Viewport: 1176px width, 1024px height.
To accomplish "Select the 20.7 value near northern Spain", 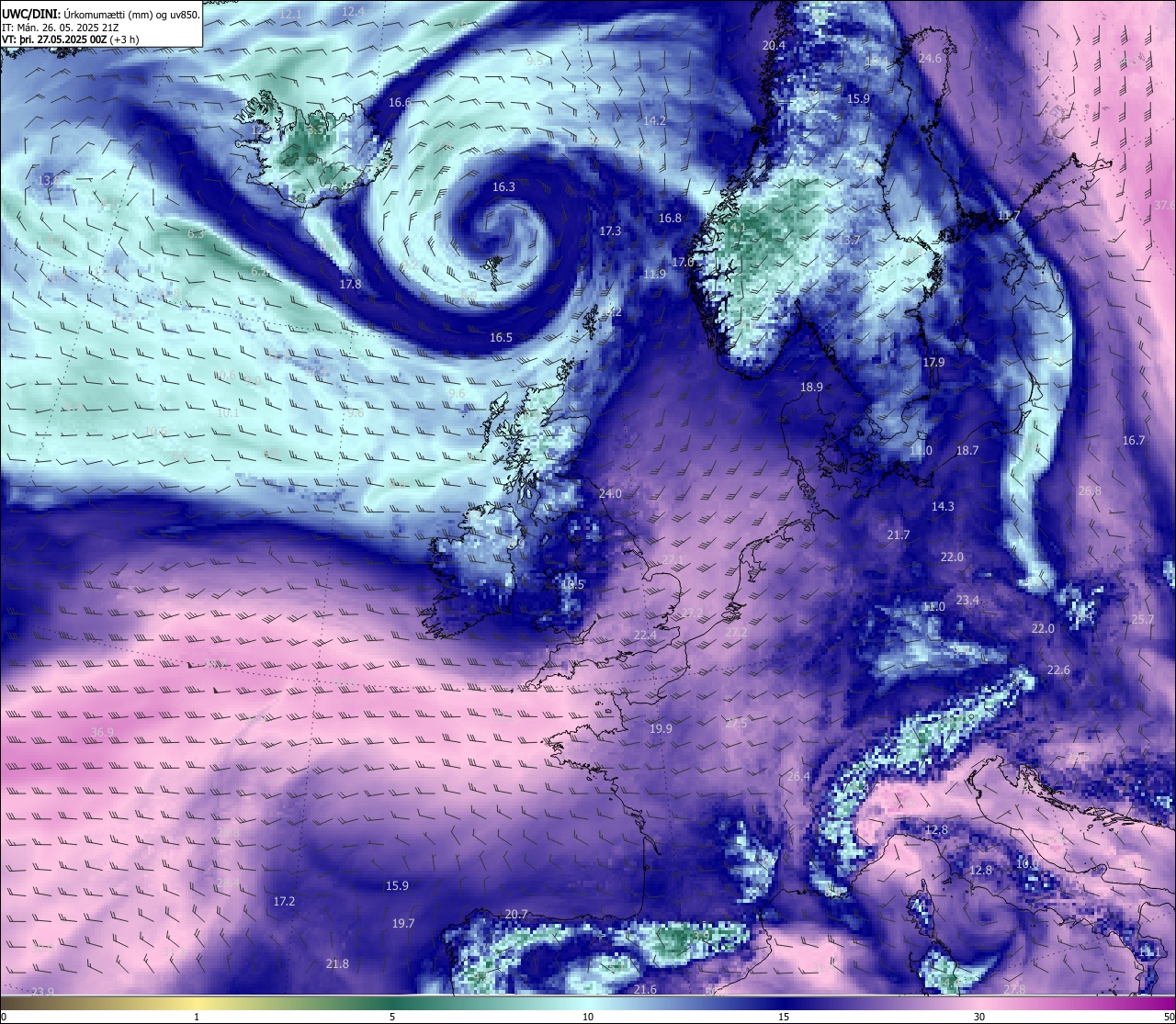I will pyautogui.click(x=516, y=914).
